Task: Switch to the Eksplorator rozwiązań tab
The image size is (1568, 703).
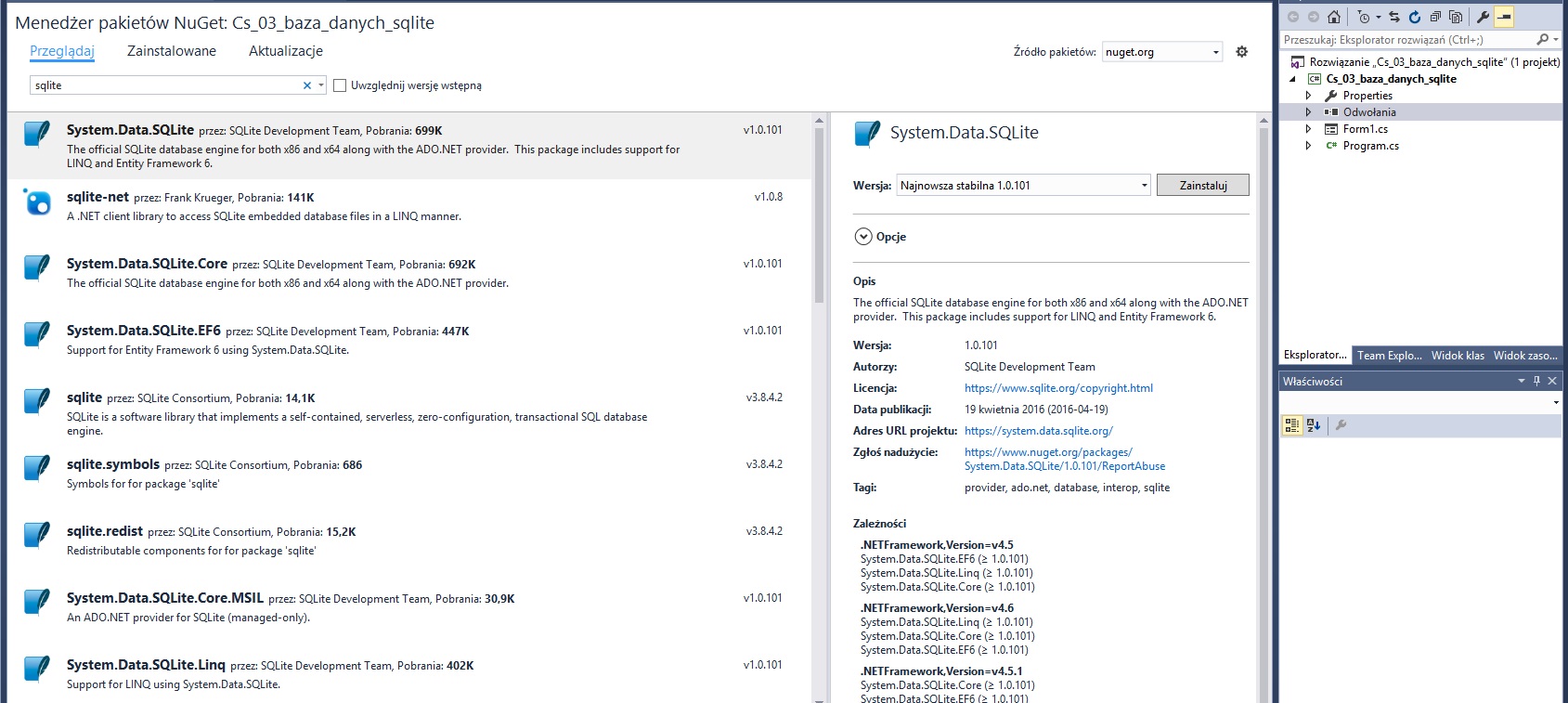Action: [1315, 356]
